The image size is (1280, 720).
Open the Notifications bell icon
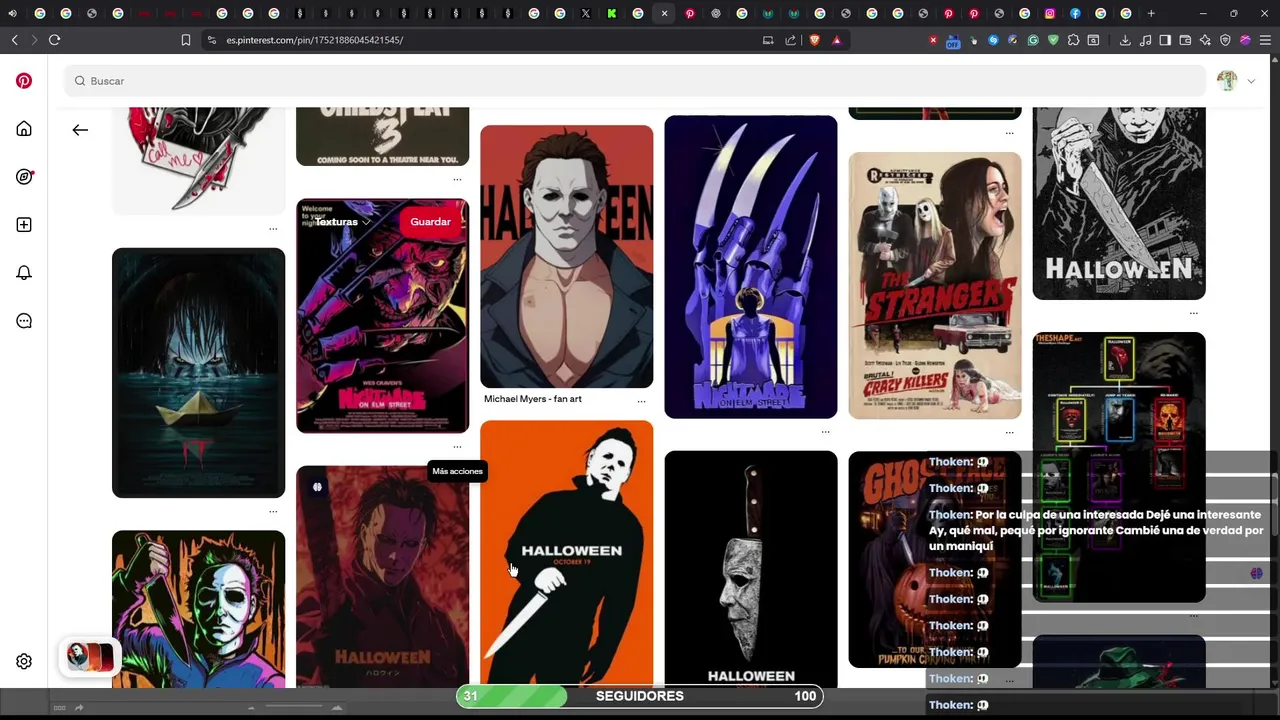pyautogui.click(x=24, y=273)
